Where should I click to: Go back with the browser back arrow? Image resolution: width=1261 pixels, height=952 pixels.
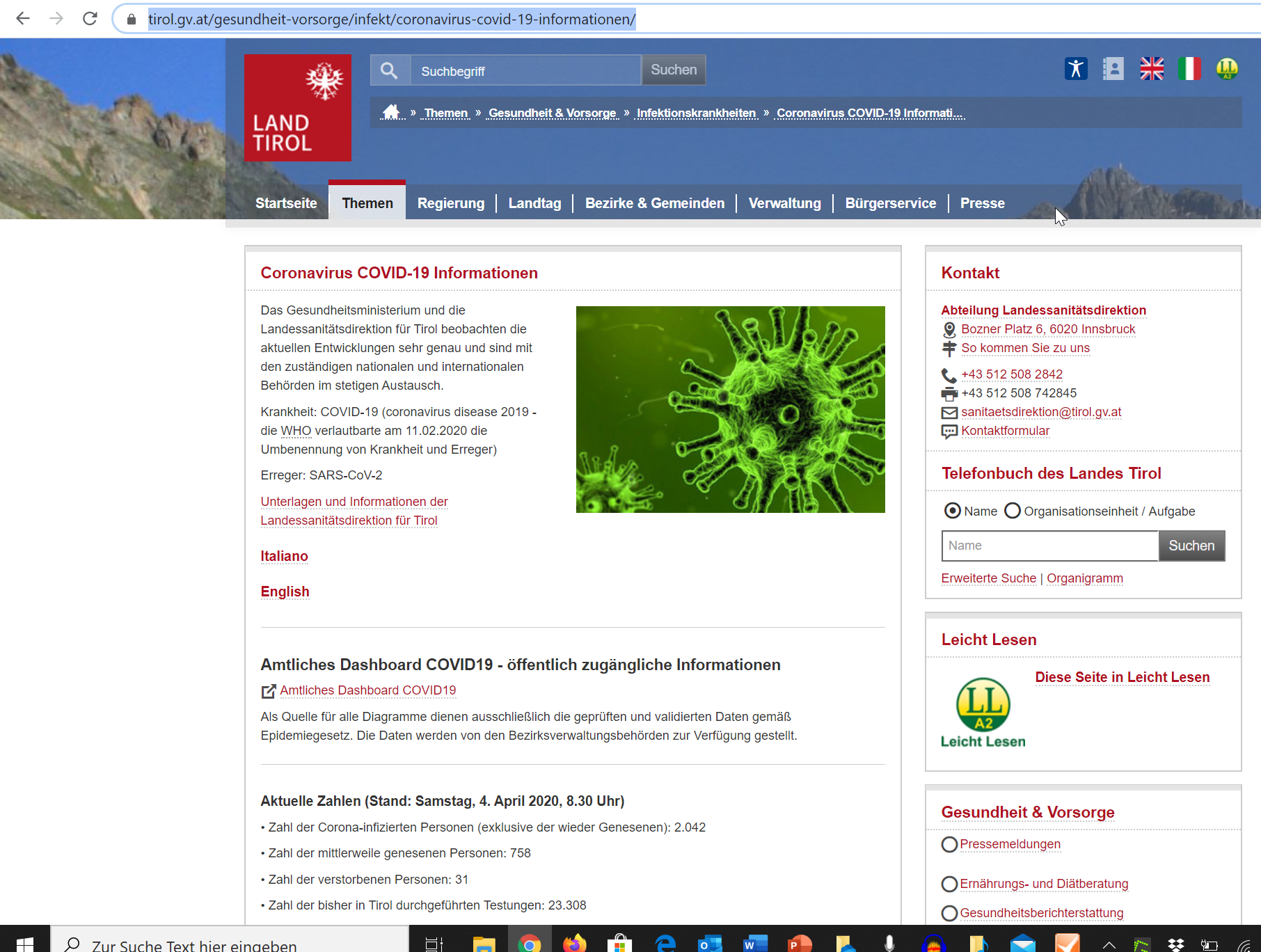(x=23, y=19)
